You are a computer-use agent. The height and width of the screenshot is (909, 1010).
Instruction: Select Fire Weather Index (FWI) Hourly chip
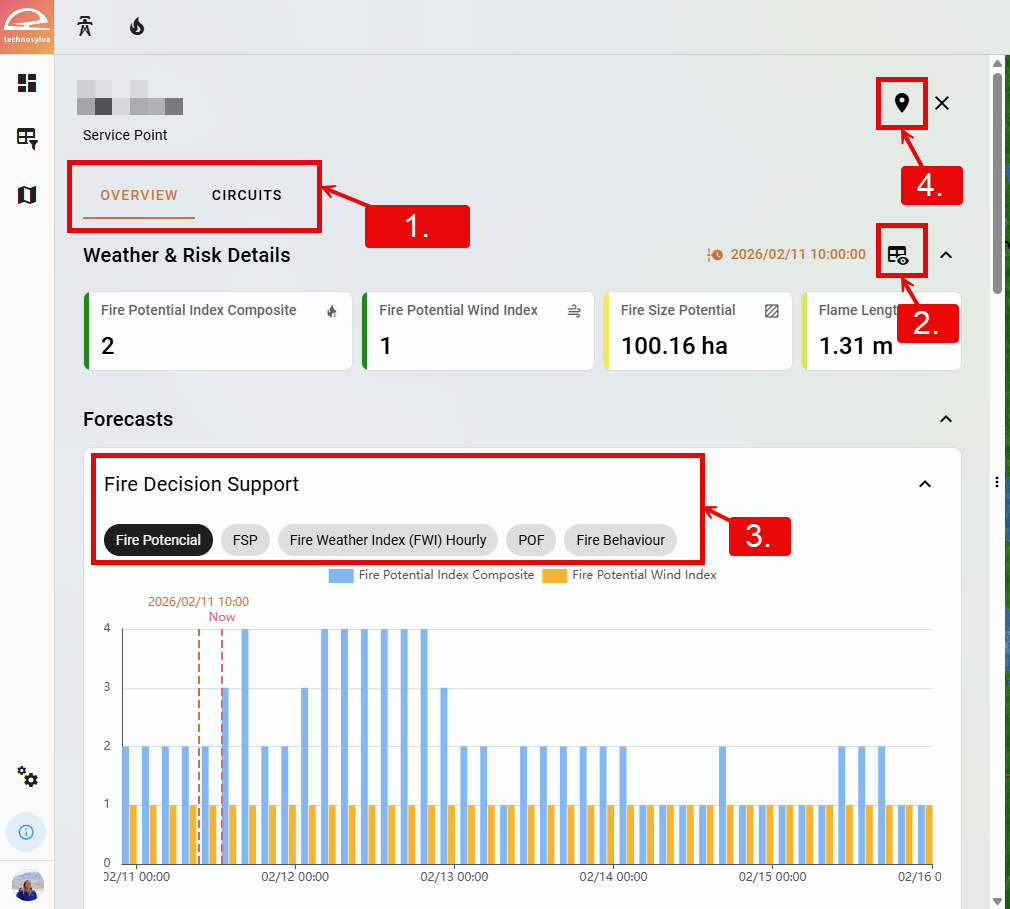388,540
